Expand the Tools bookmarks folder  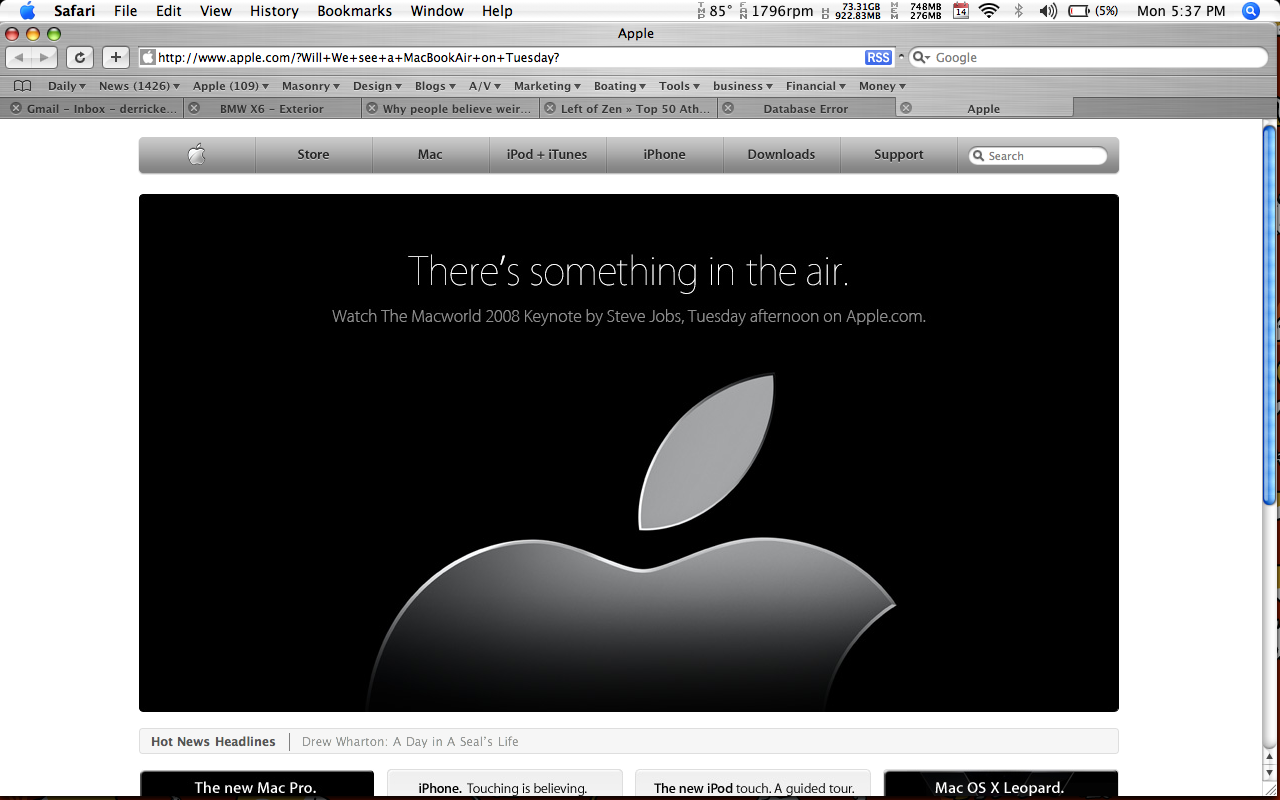click(679, 86)
